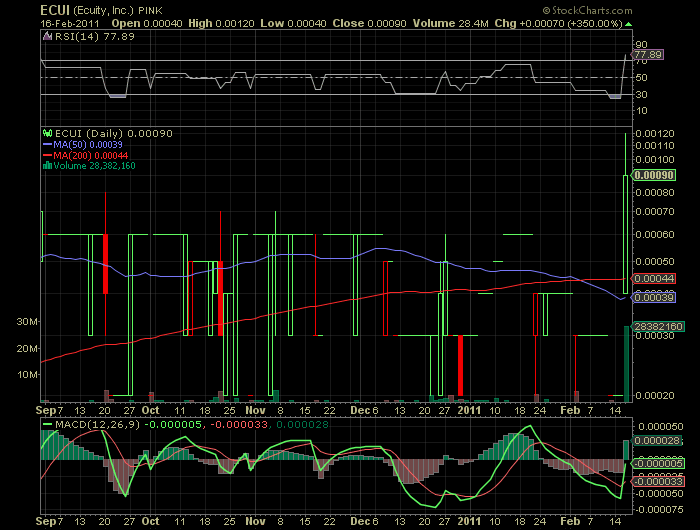
Task: Click the "MACD(12,26,9)" indicator label
Action: point(97,424)
